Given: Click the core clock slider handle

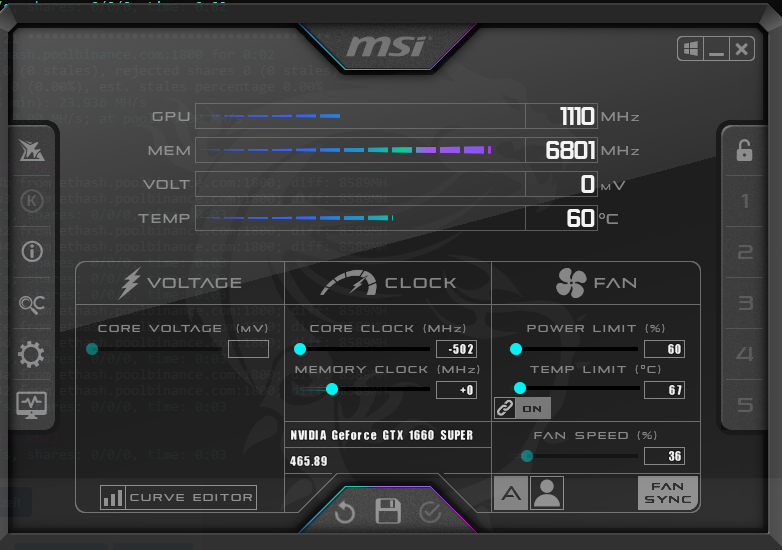Looking at the screenshot, I should pyautogui.click(x=300, y=349).
